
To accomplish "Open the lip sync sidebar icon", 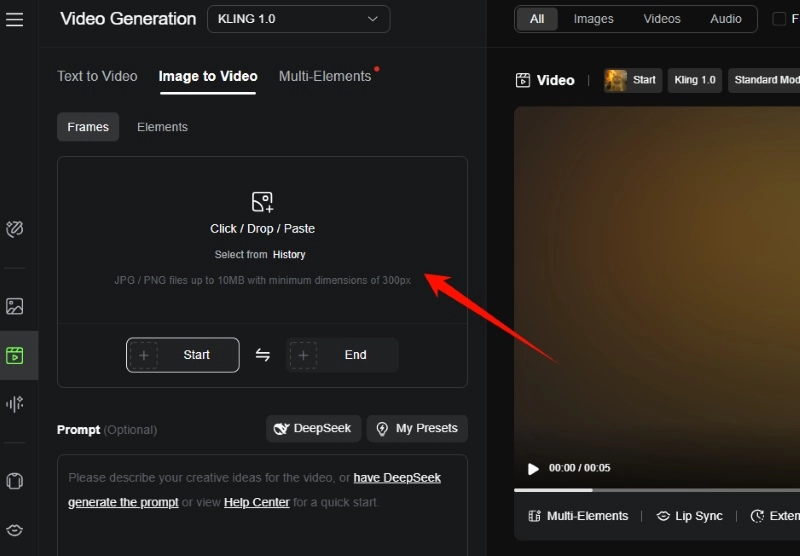I will (14, 530).
